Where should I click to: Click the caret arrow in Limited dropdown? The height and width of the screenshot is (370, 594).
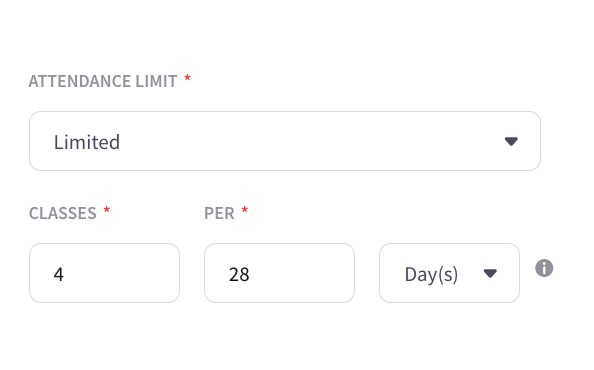tap(511, 142)
